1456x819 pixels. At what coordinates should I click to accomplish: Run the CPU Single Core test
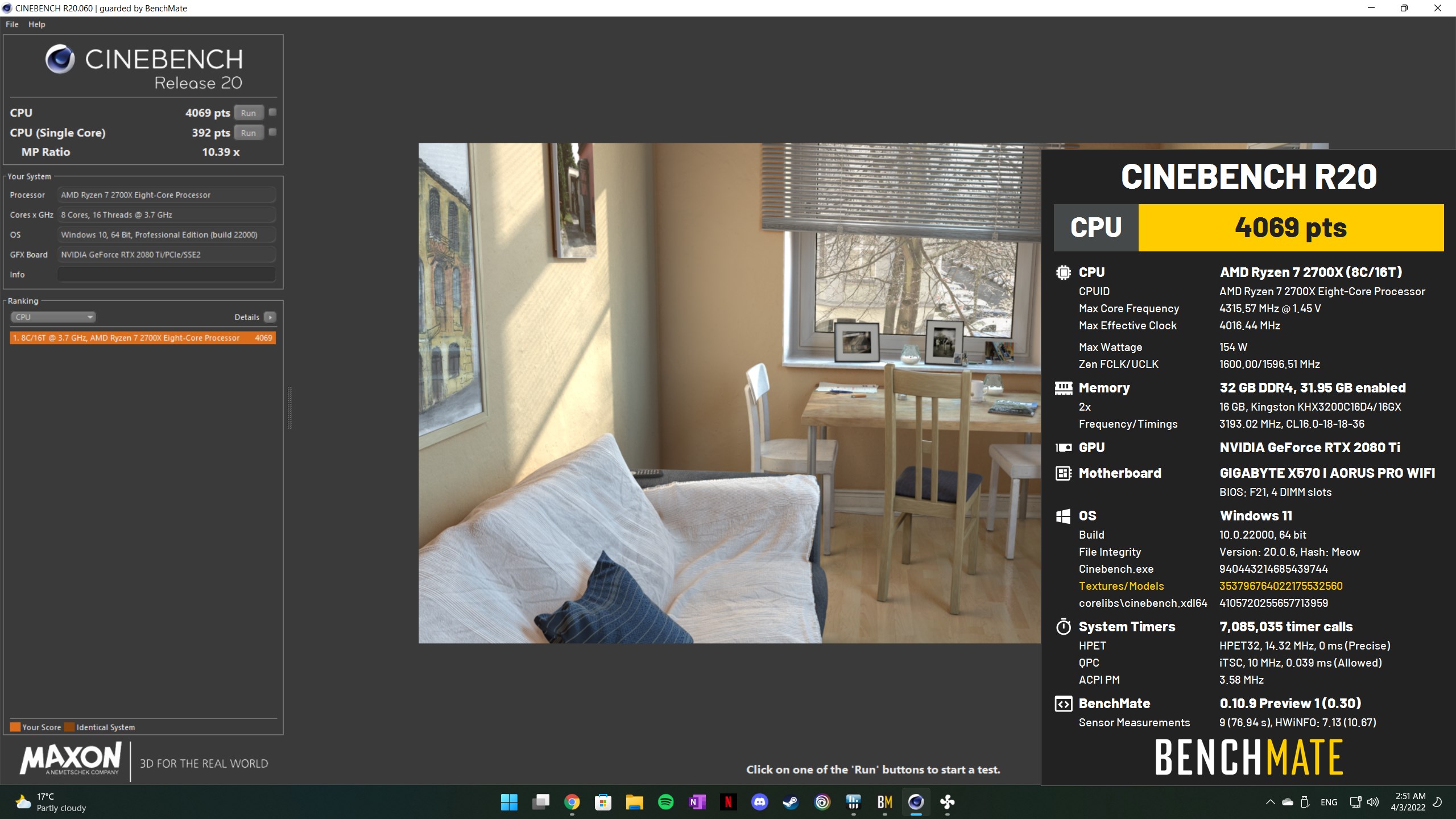pyautogui.click(x=249, y=133)
